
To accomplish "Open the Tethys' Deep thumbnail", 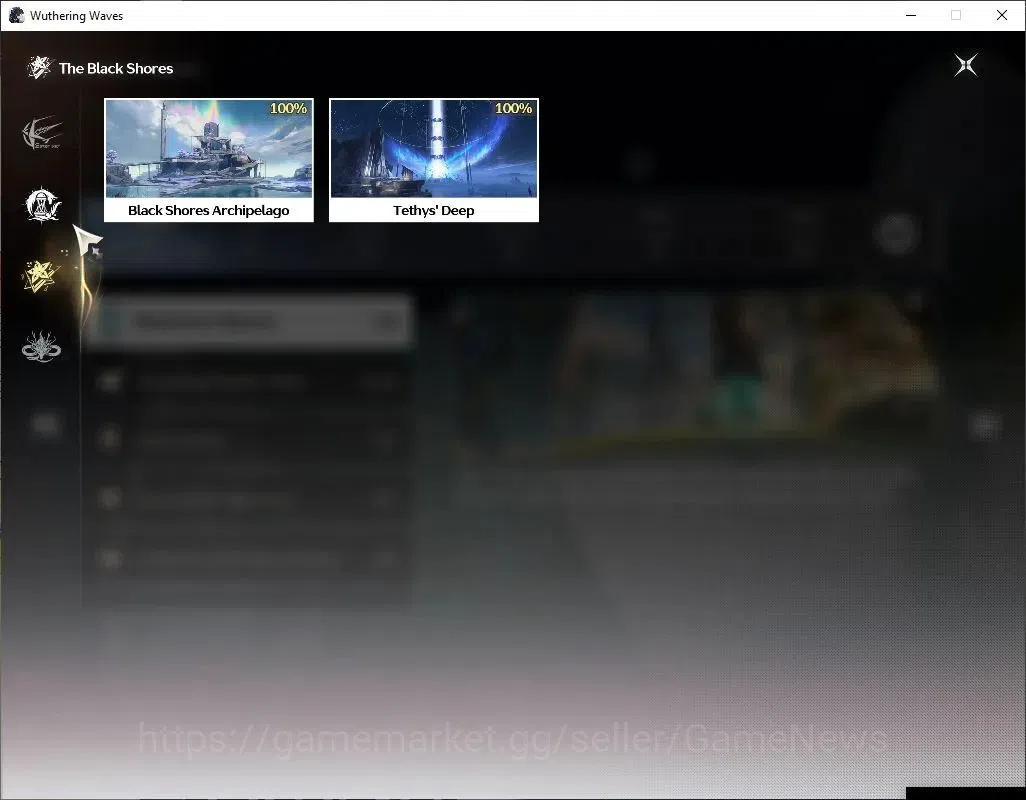I will tap(434, 148).
